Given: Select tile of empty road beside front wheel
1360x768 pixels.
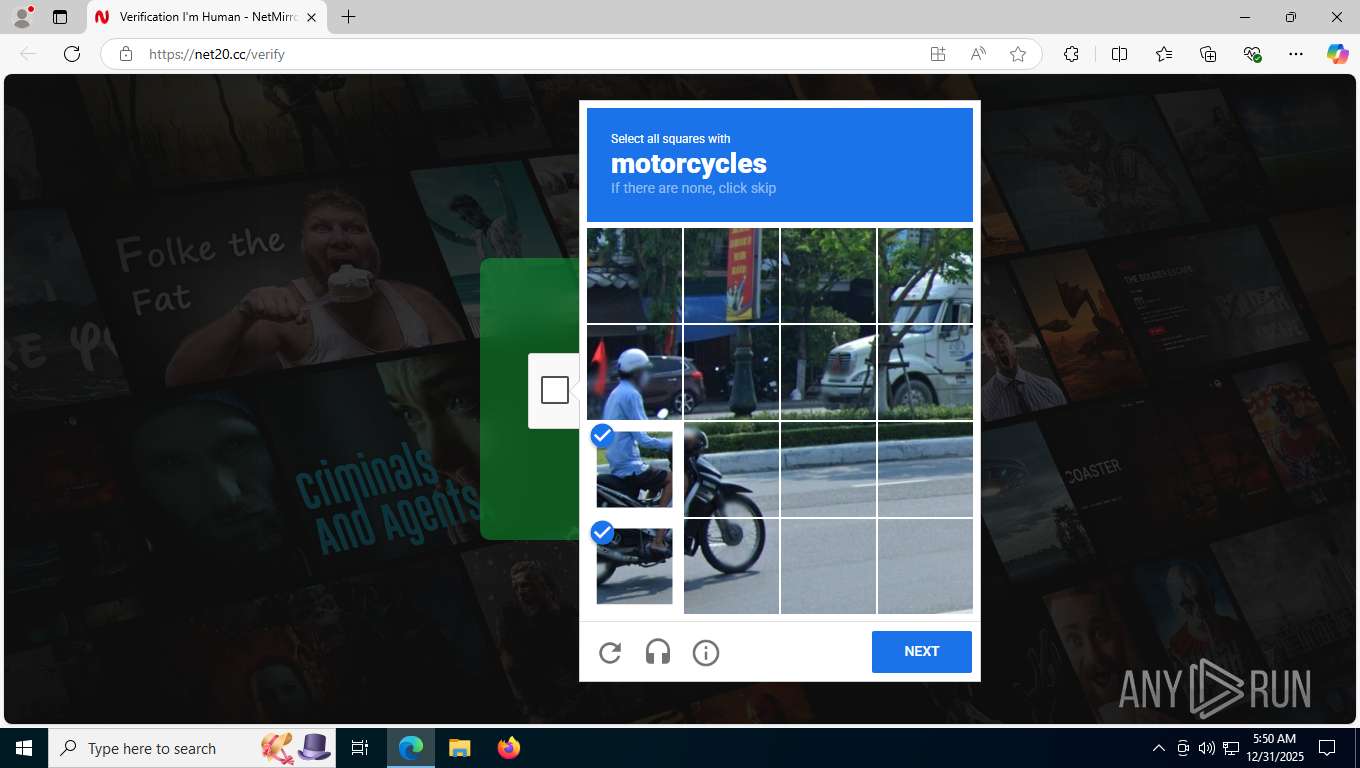Looking at the screenshot, I should coord(828,566).
